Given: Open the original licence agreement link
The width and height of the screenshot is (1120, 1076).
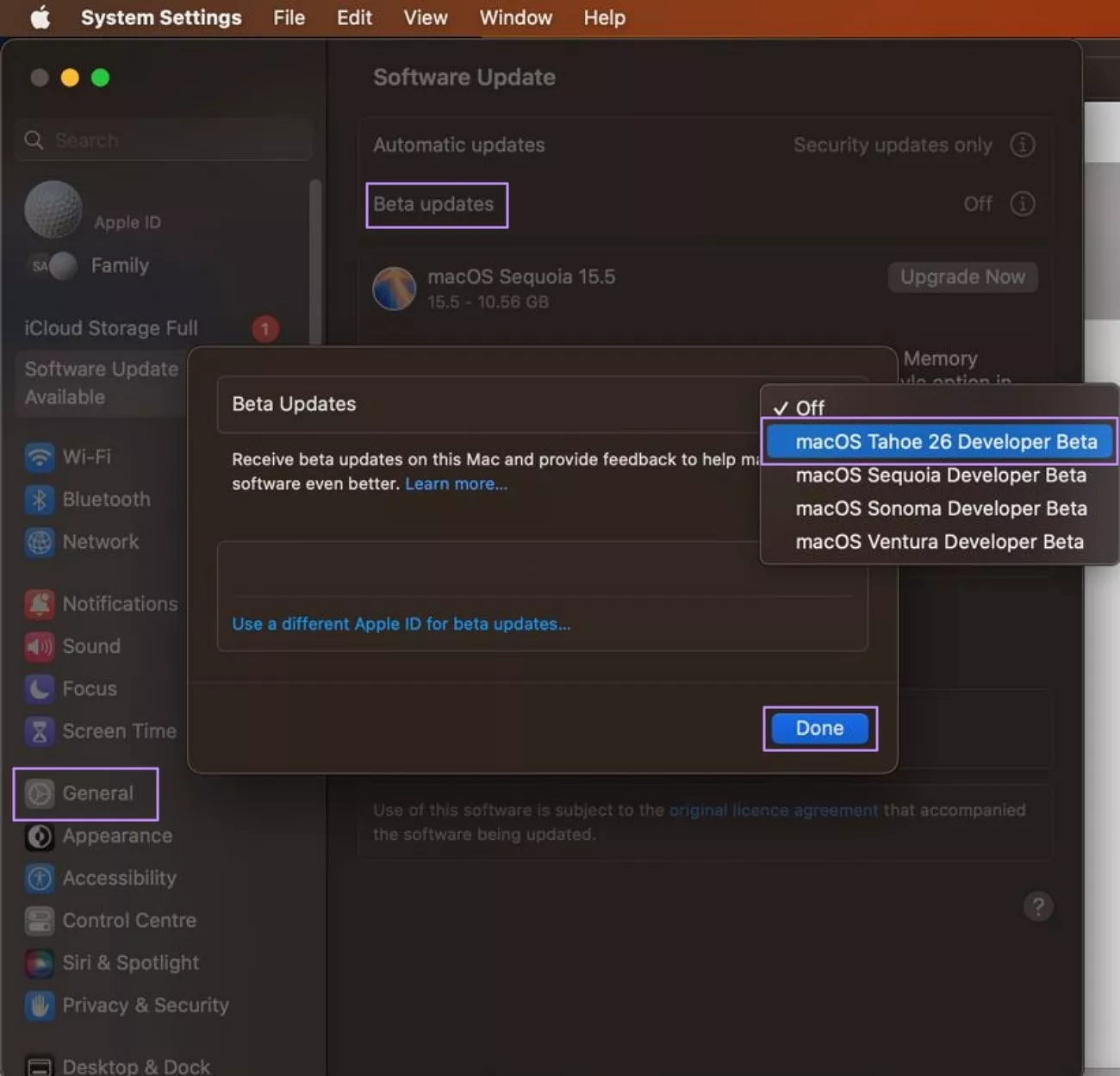Looking at the screenshot, I should point(773,810).
